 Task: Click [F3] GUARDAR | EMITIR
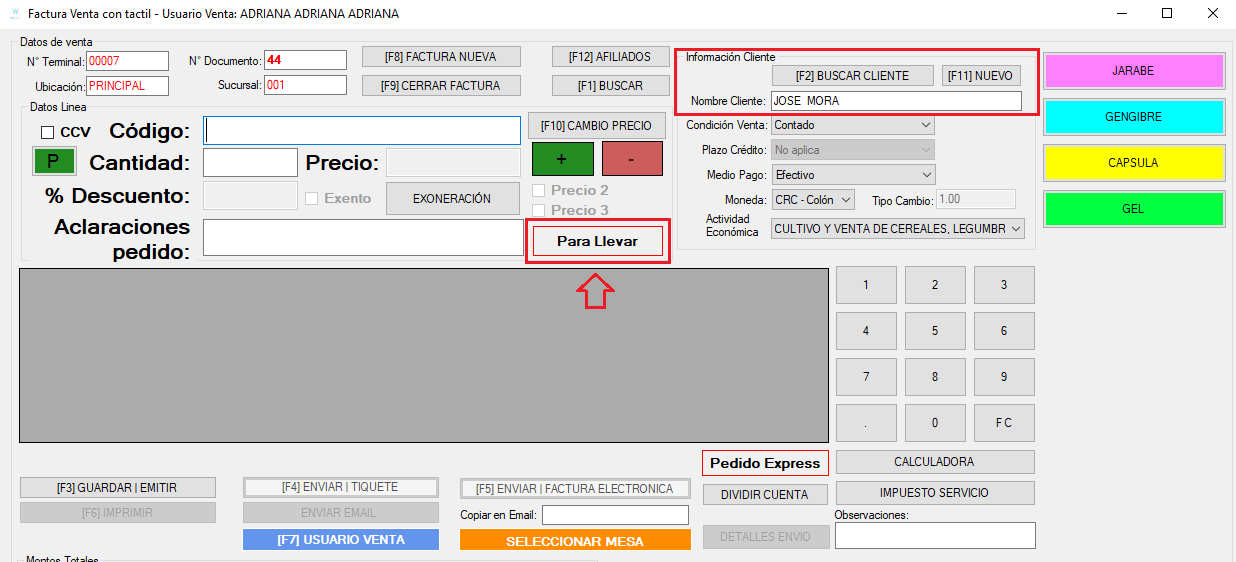pos(117,488)
